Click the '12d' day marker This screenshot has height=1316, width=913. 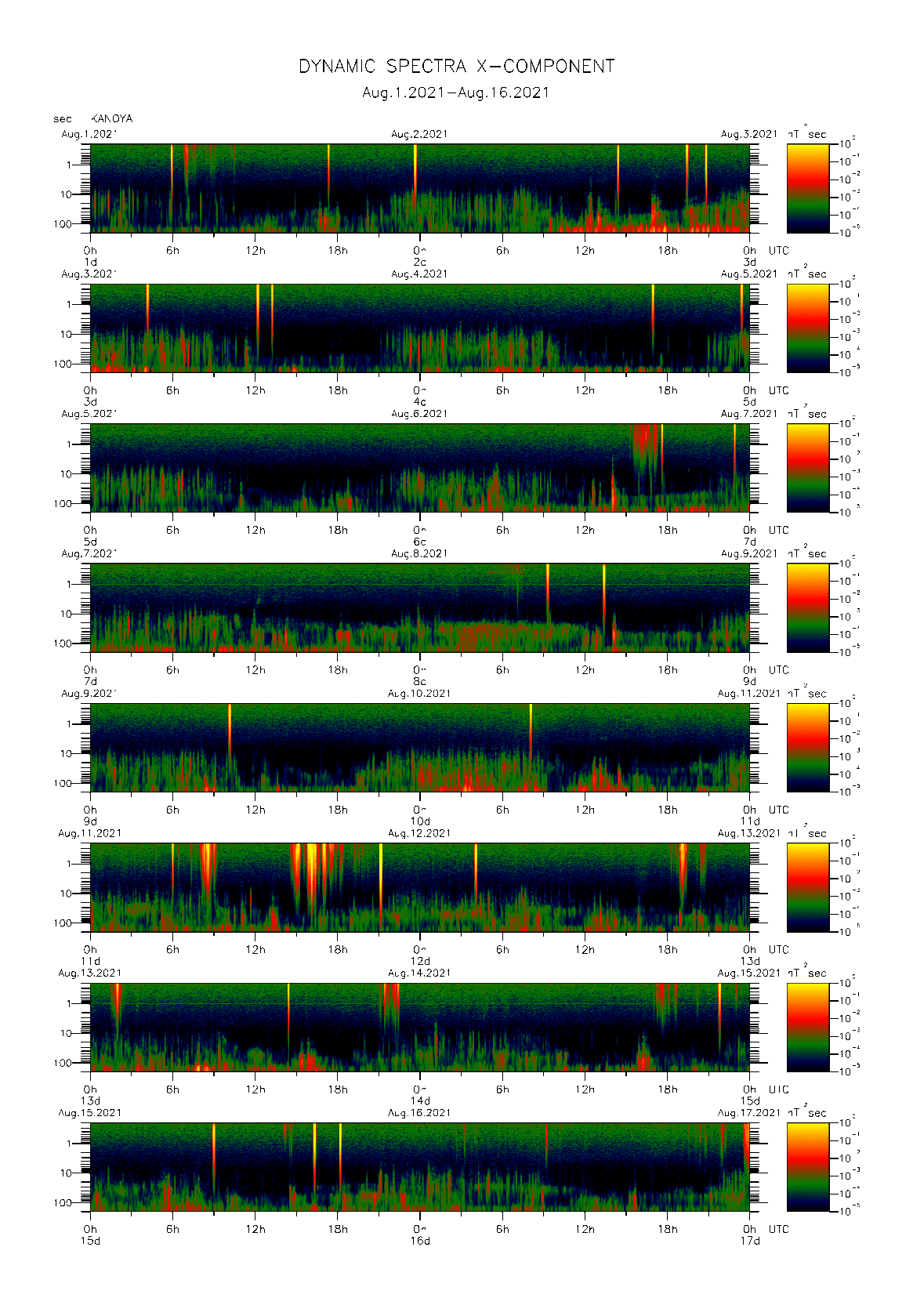(420, 961)
